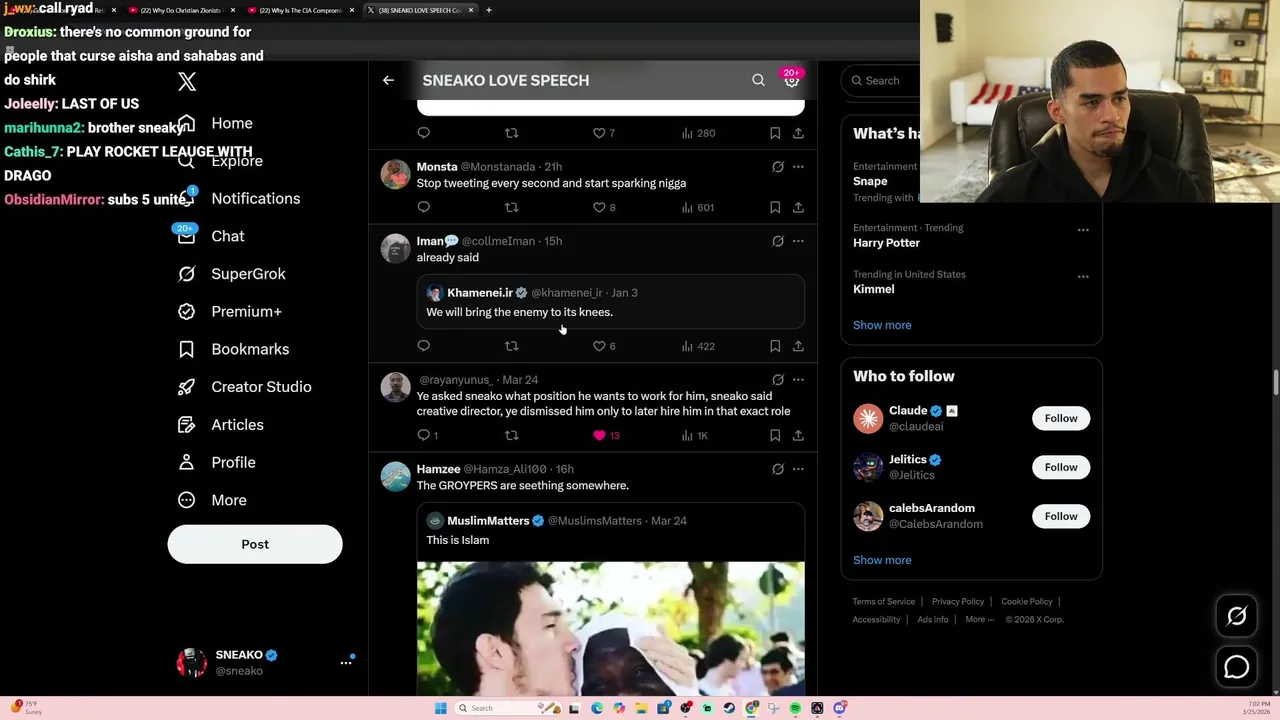1280x720 pixels.
Task: Open floating messages chat button
Action: pyautogui.click(x=1237, y=667)
